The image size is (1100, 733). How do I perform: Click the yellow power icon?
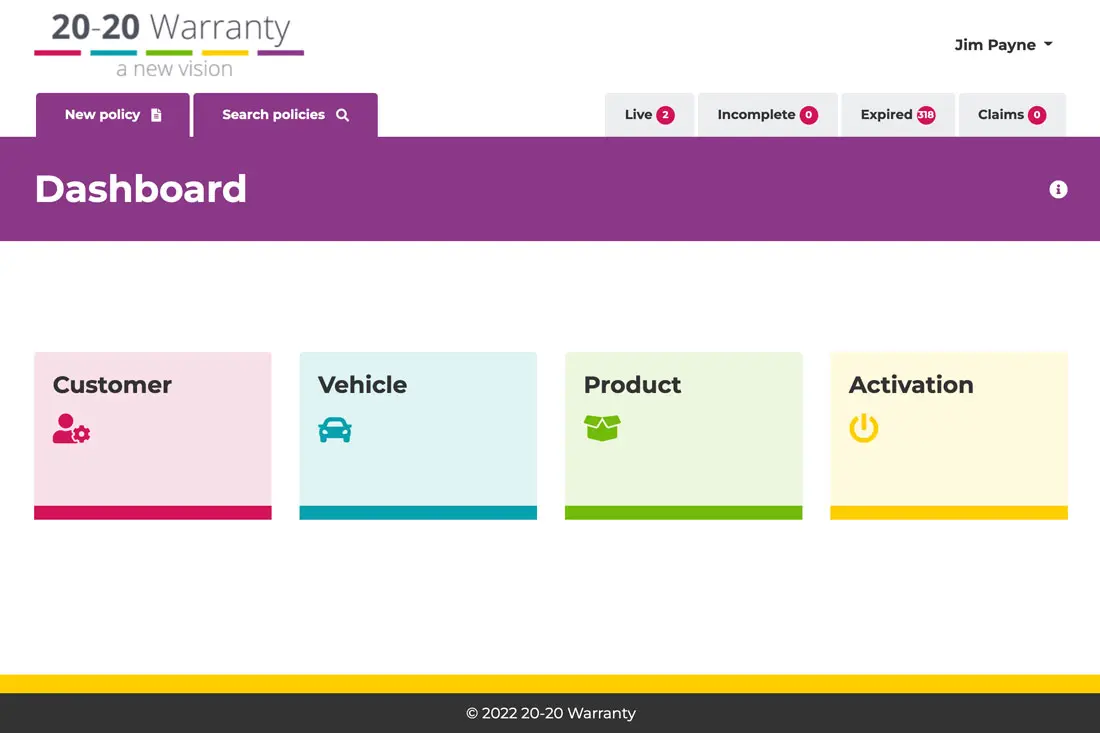864,429
